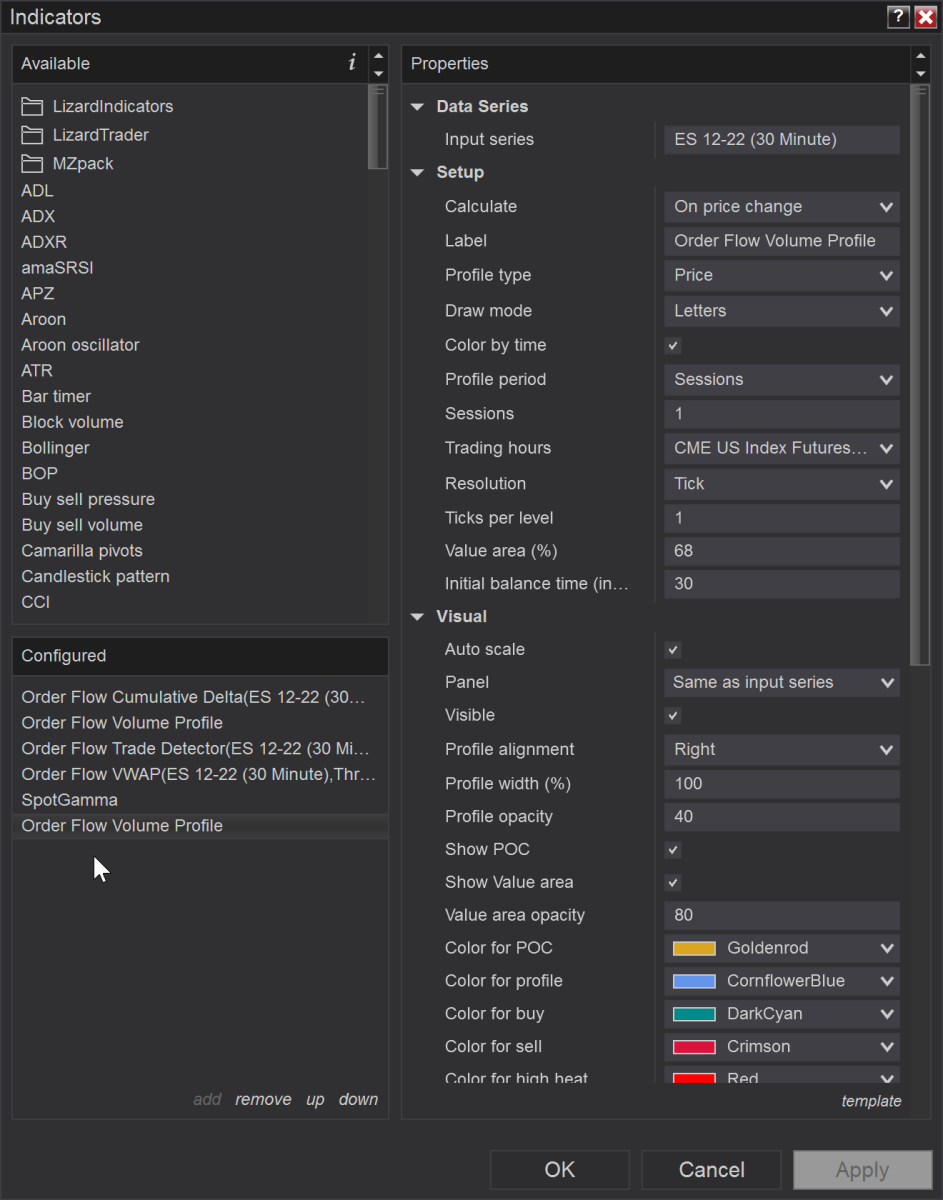Open the MZpack folder icon
943x1200 pixels.
(x=32, y=163)
